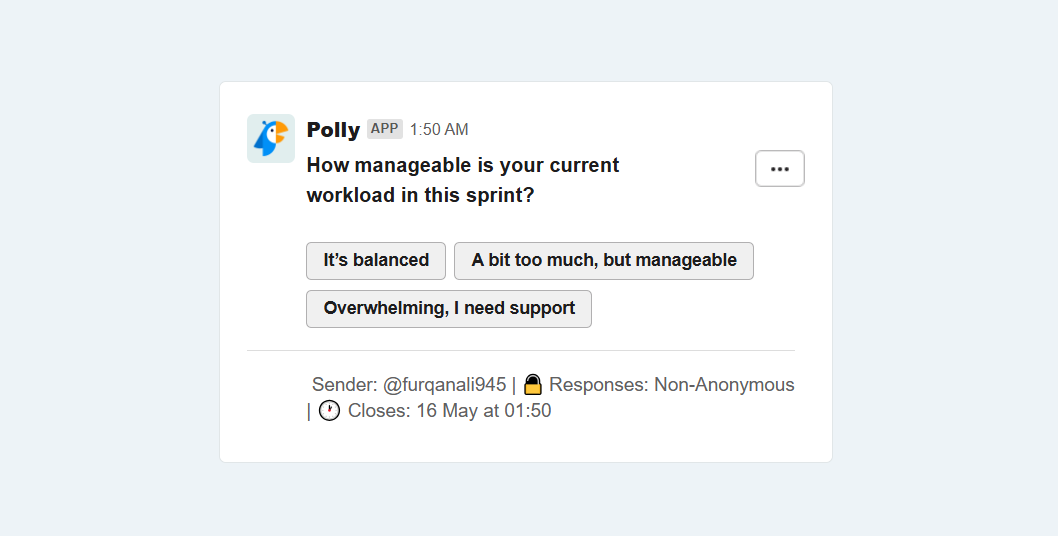
Task: Click the Polly app name
Action: click(333, 130)
